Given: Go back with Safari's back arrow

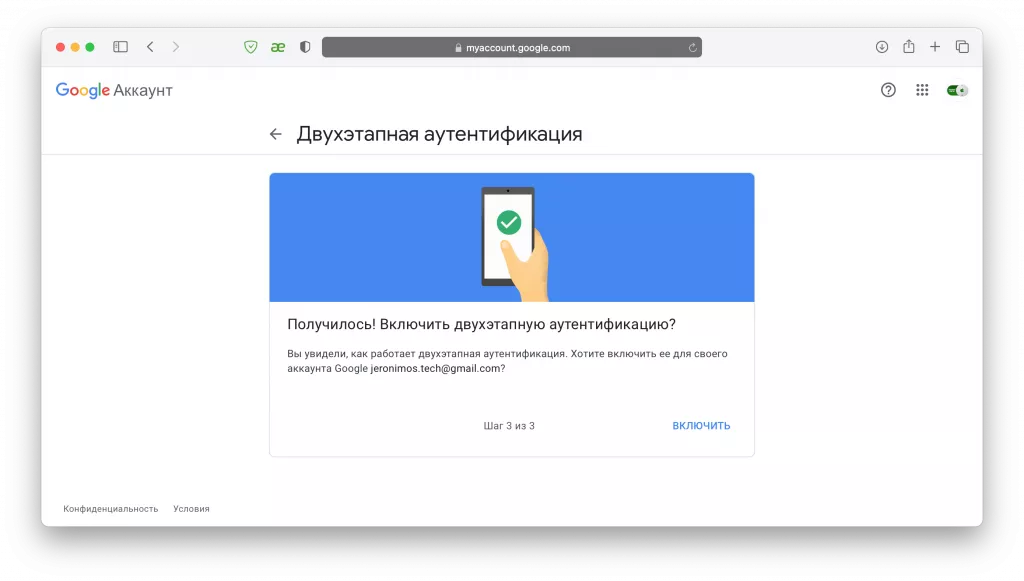Looking at the screenshot, I should coord(150,47).
